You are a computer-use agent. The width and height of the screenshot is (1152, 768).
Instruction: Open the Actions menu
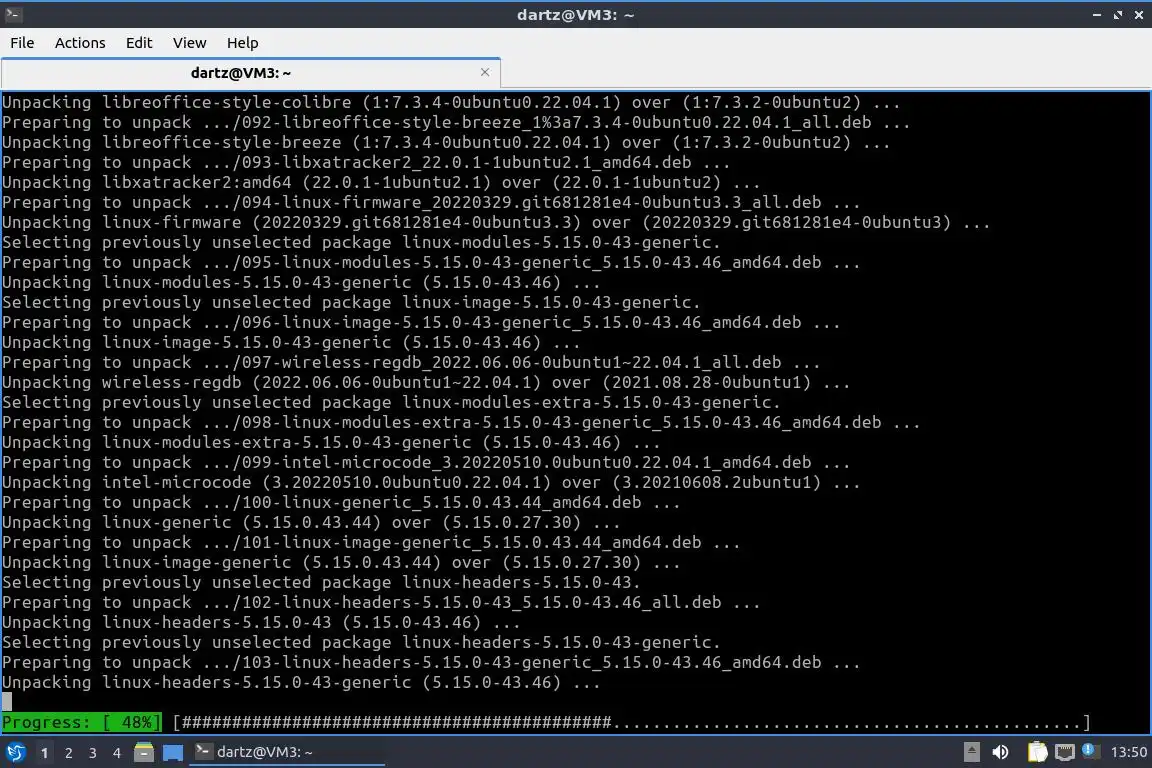[80, 43]
